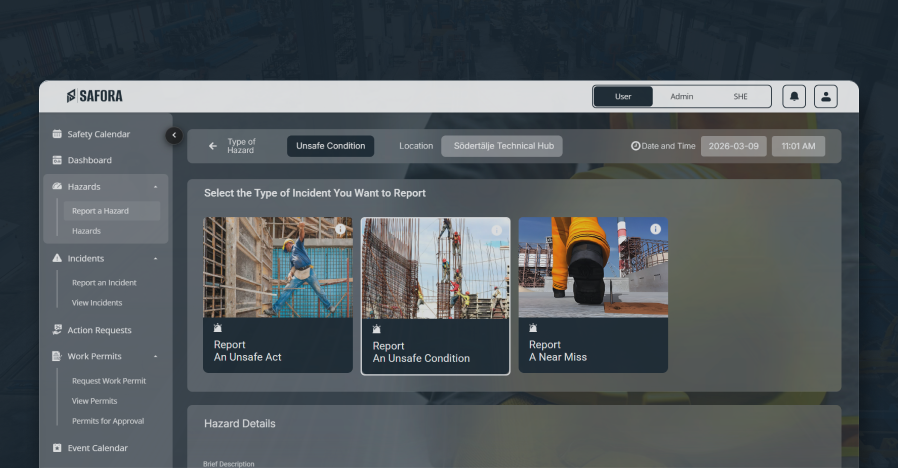This screenshot has width=898, height=468.
Task: Click the info icon on Unsafe Act card
Action: pos(340,229)
